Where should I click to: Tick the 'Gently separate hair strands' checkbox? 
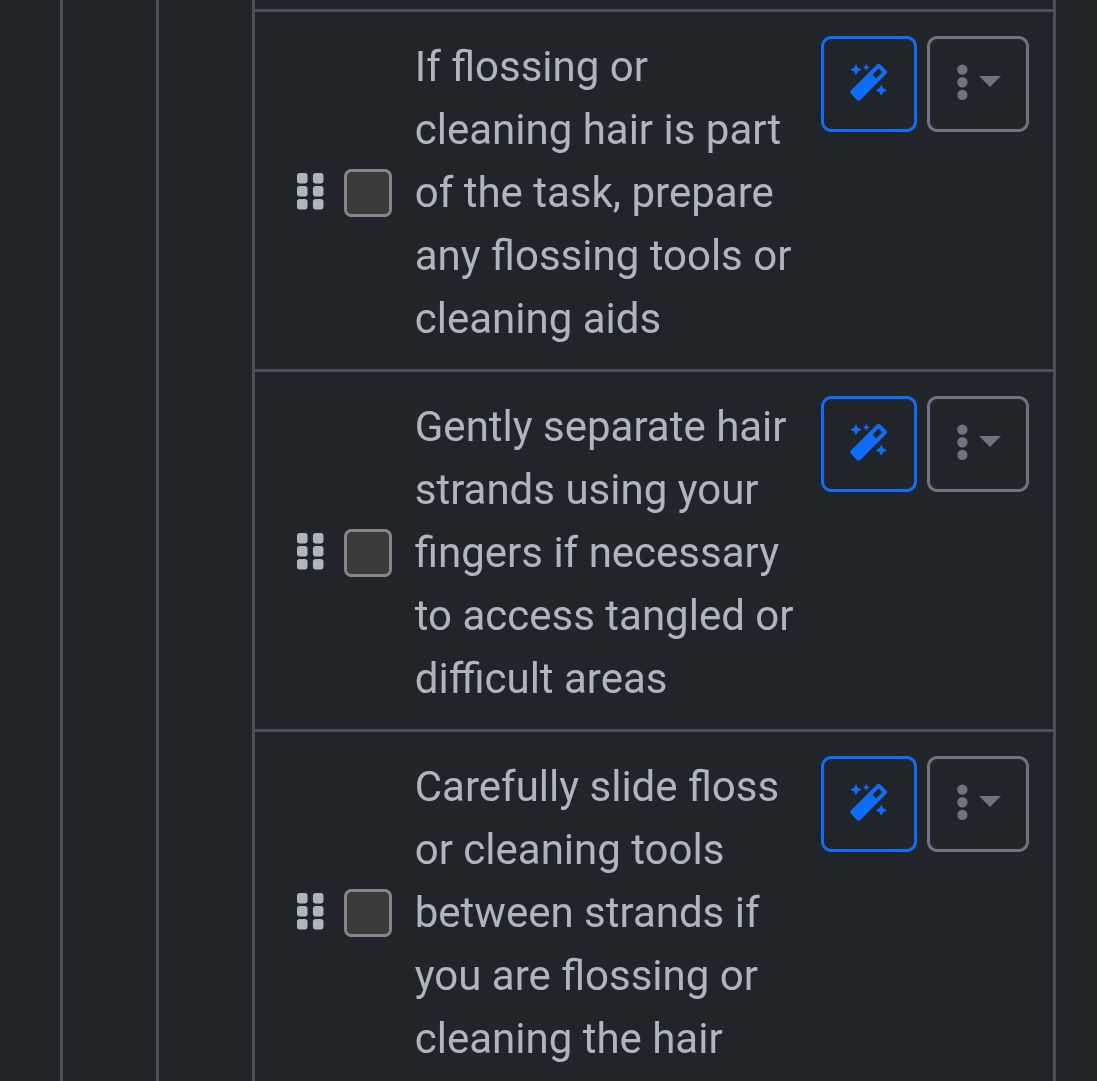coord(368,553)
